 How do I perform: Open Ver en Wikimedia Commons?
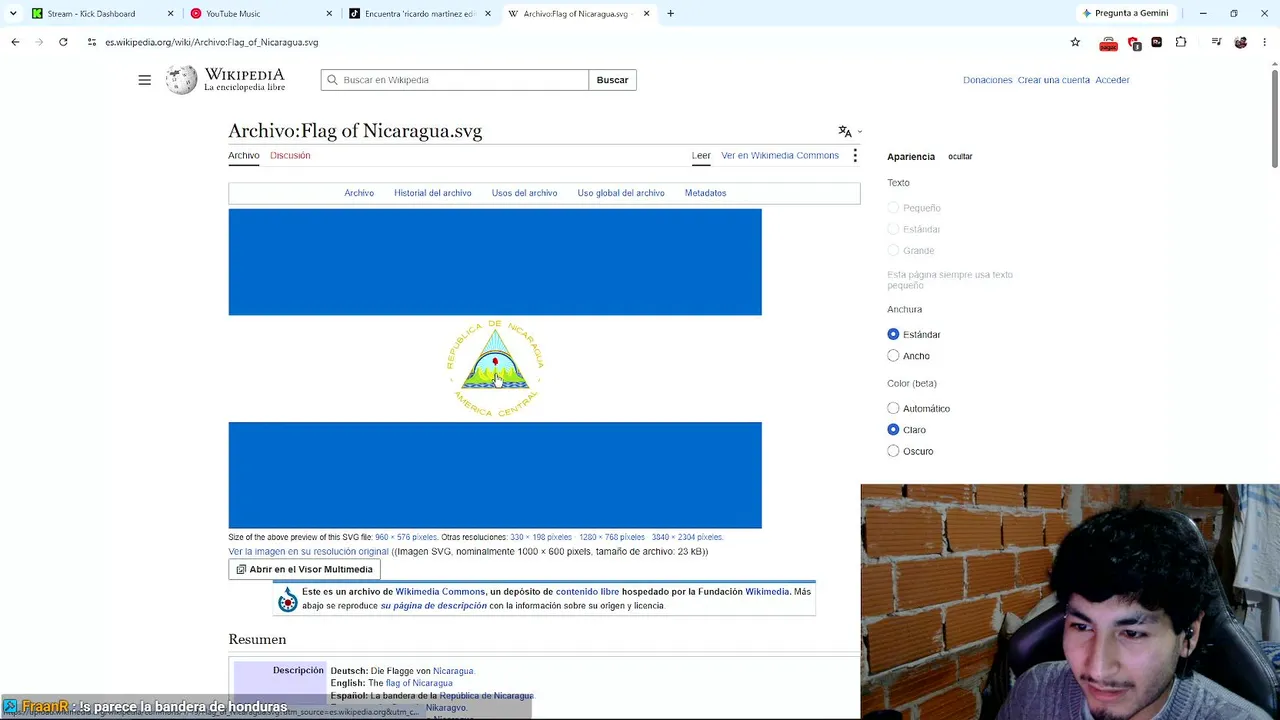tap(780, 156)
